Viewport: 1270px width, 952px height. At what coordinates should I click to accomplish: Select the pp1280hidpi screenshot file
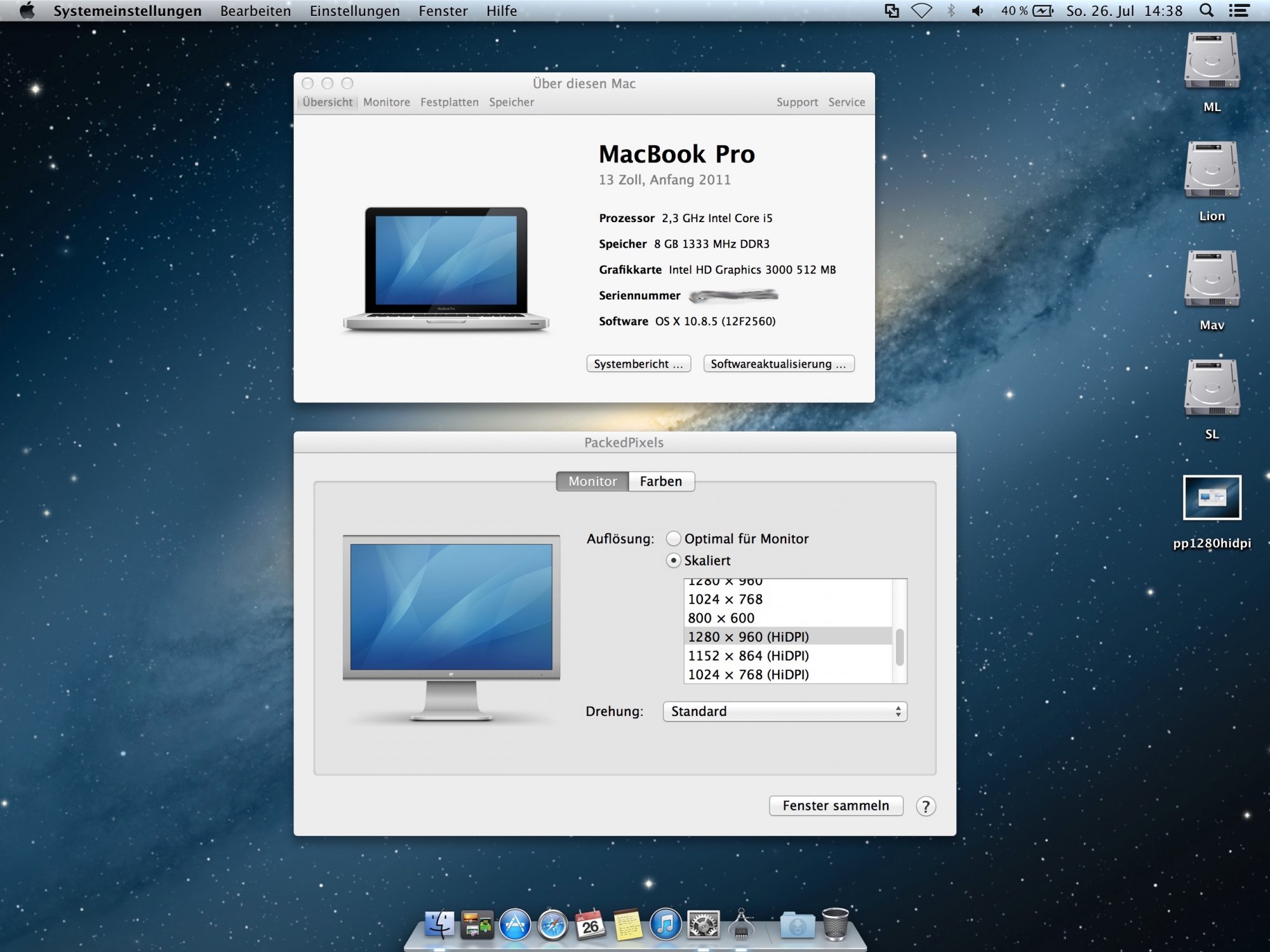(x=1212, y=497)
